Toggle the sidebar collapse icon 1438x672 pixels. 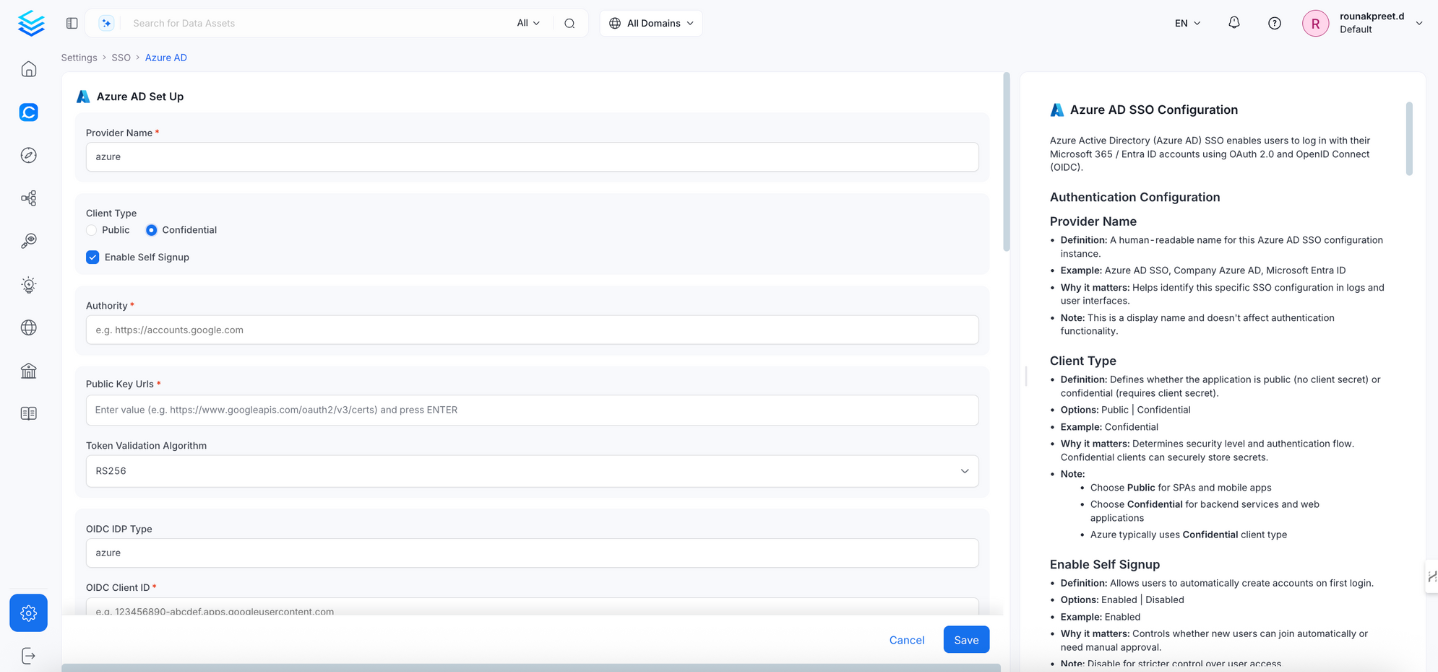72,23
